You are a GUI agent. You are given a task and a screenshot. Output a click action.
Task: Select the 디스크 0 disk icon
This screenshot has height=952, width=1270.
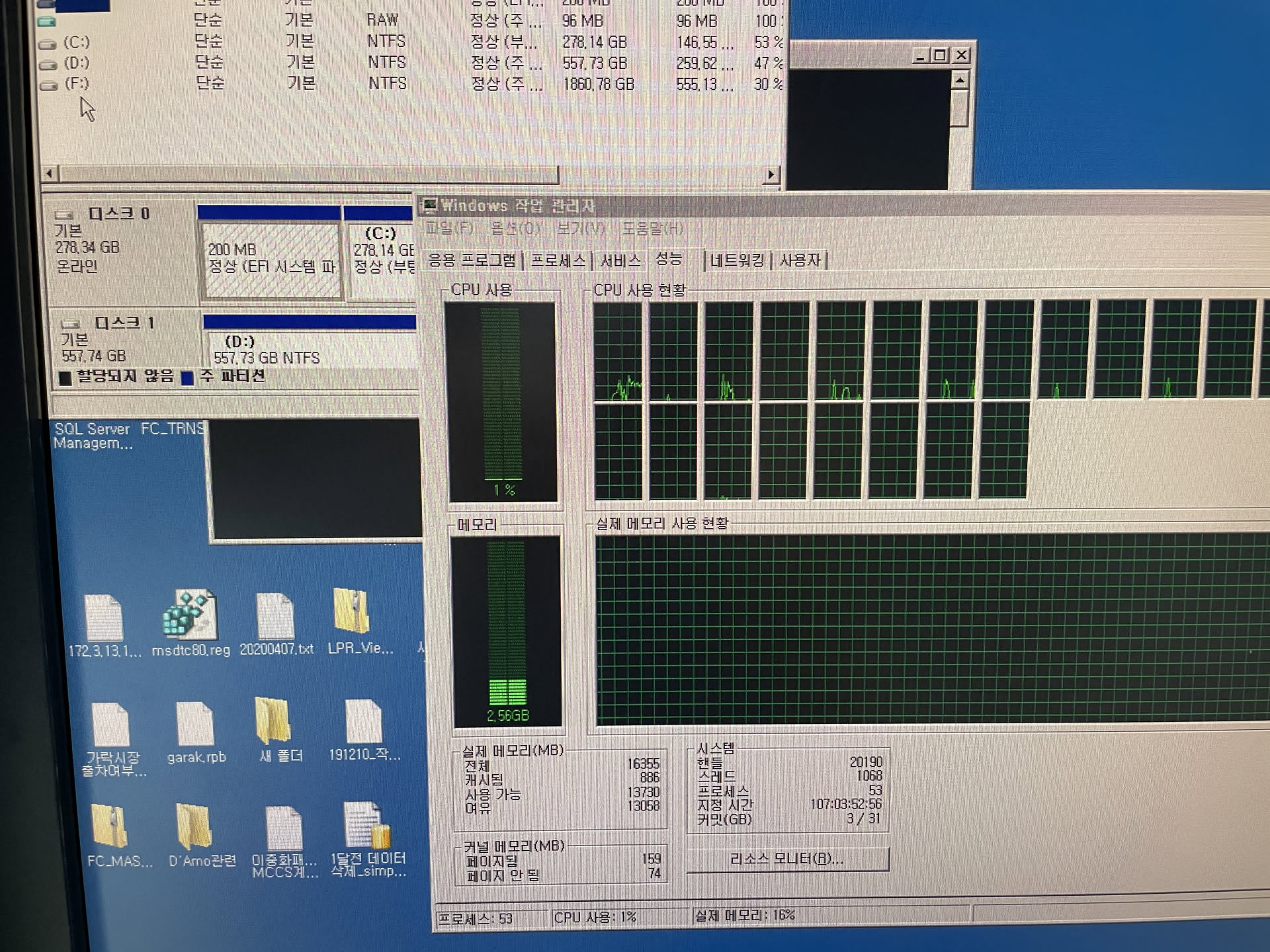click(65, 215)
